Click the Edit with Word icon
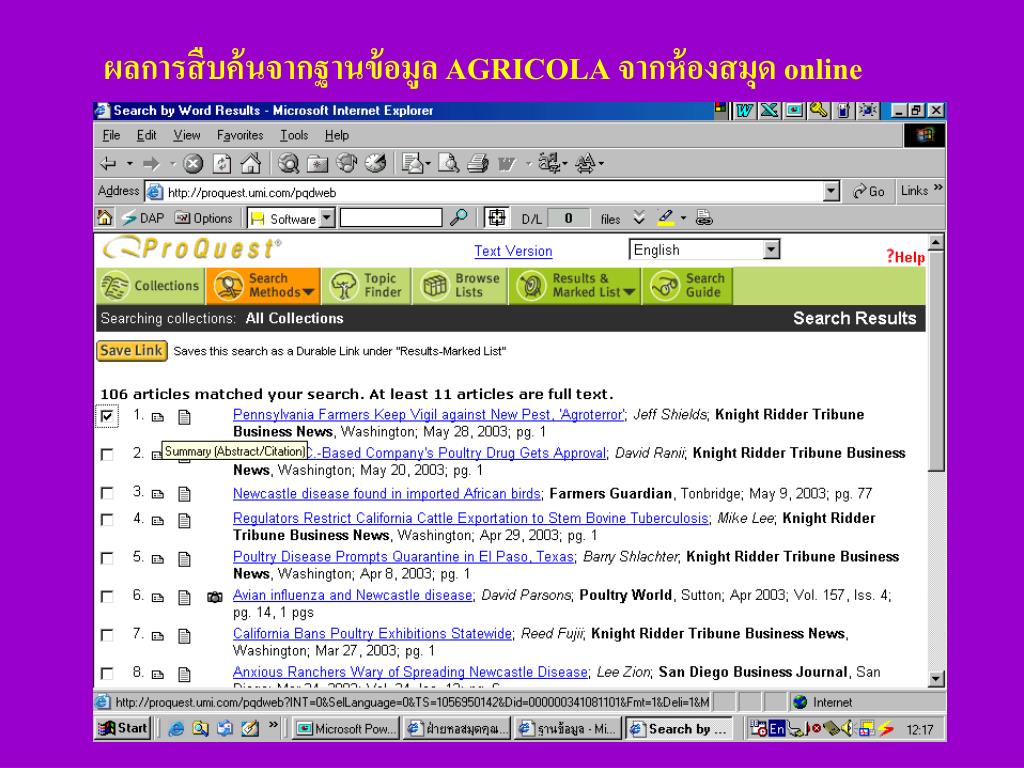Screen dimensions: 1024x768 (507, 164)
